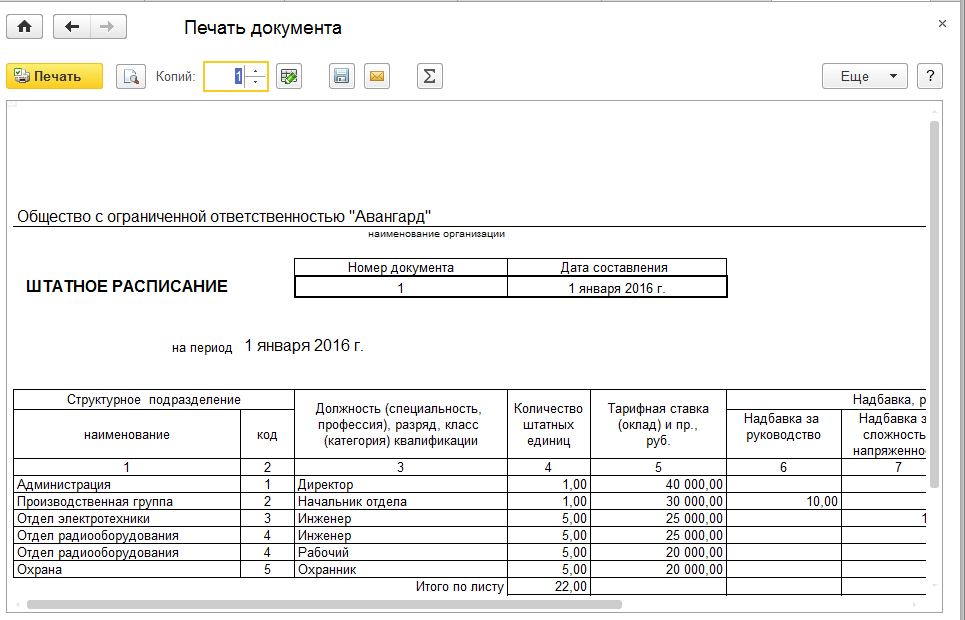The height and width of the screenshot is (620, 965).
Task: Open help with the question mark button
Action: coord(930,77)
